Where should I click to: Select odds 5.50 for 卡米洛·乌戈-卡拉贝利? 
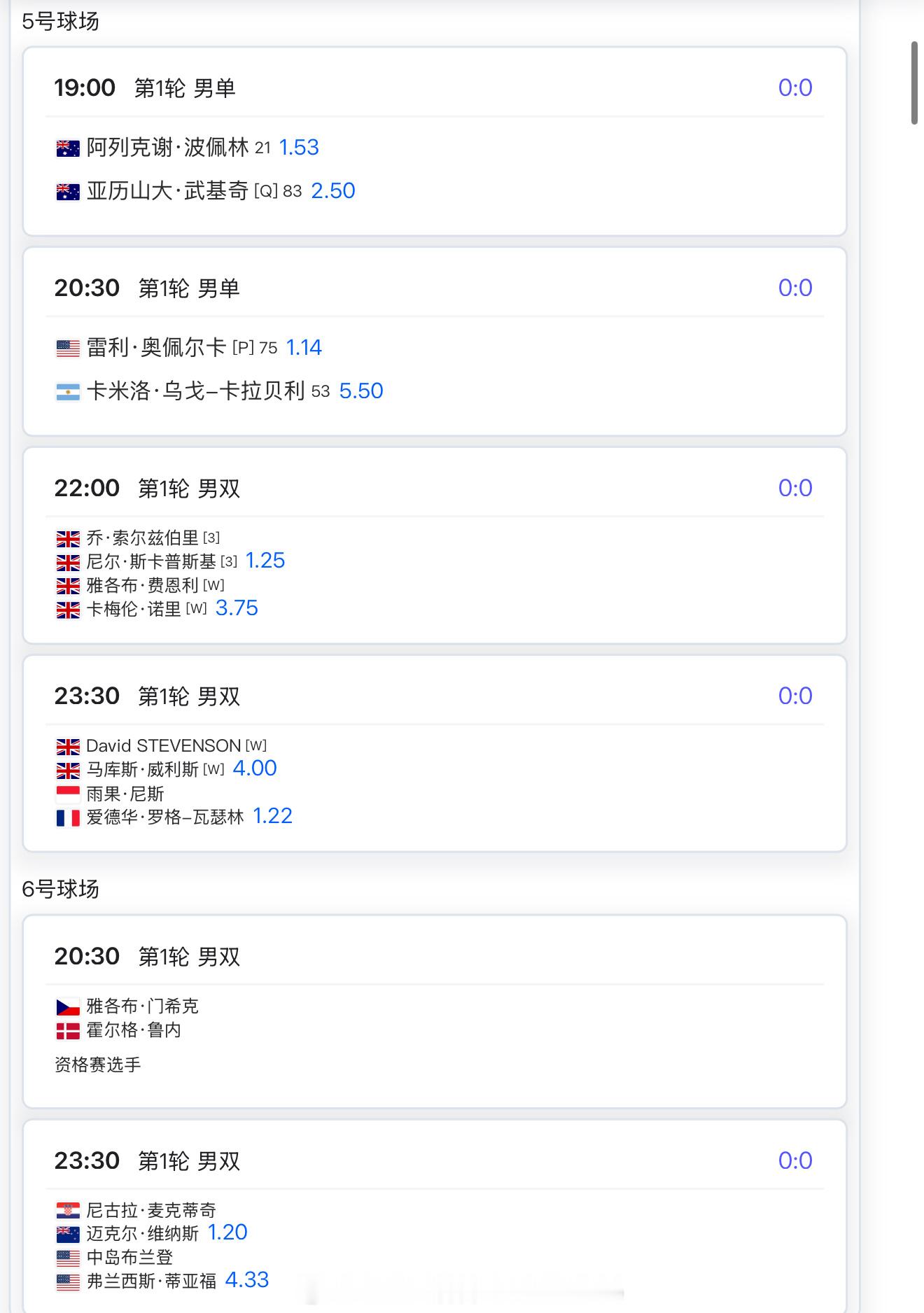point(361,391)
